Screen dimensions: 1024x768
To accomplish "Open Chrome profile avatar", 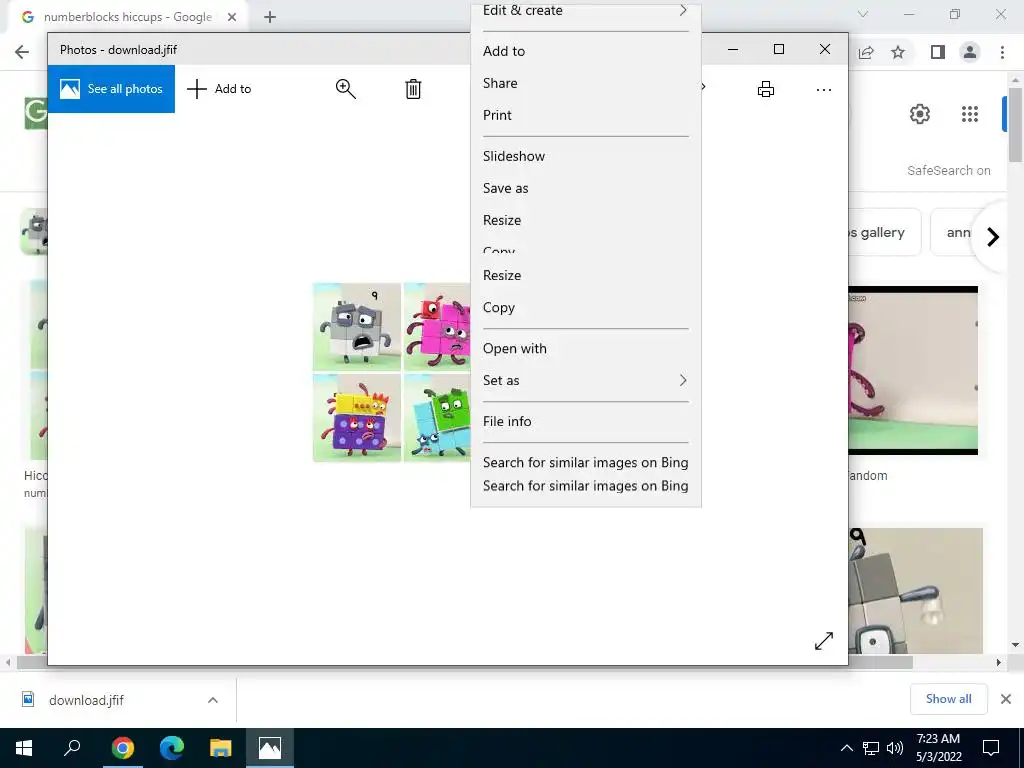I will pyautogui.click(x=970, y=52).
